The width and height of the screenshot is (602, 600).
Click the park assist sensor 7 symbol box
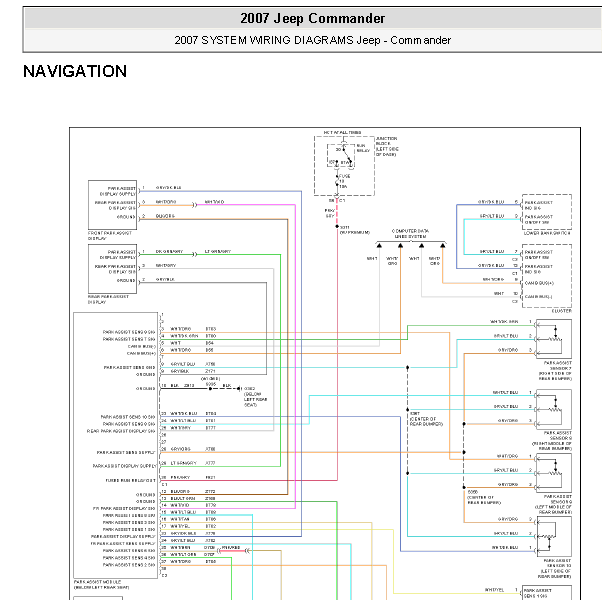coord(554,339)
